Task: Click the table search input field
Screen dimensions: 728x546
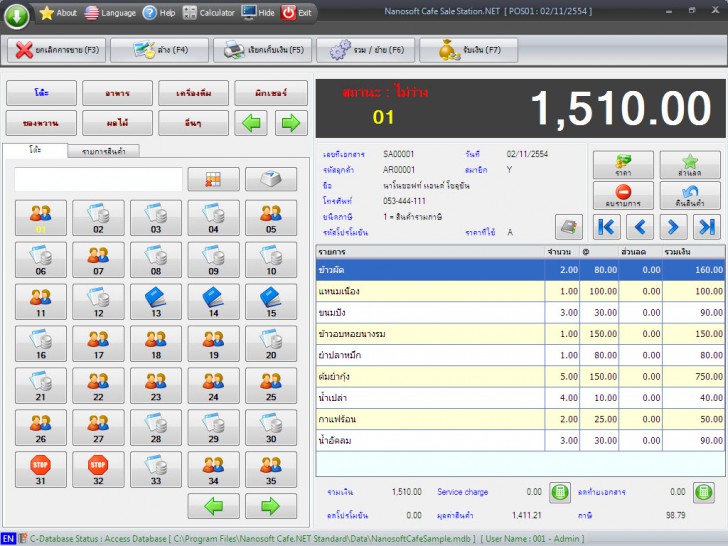Action: [x=98, y=179]
